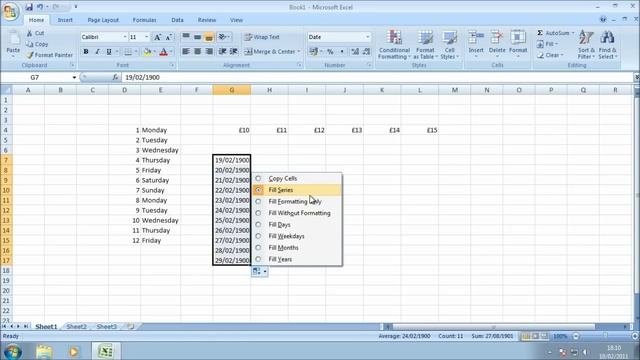Click the Insert cells icon
The height and width of the screenshot is (360, 640).
pyautogui.click(x=476, y=38)
